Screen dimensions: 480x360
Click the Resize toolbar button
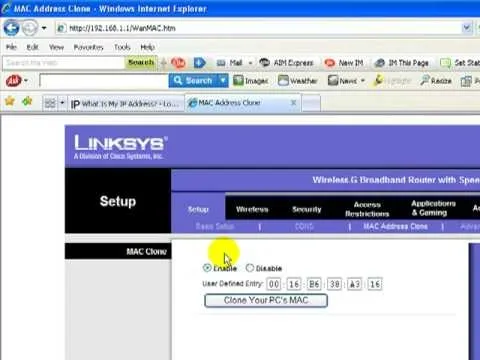click(x=436, y=81)
